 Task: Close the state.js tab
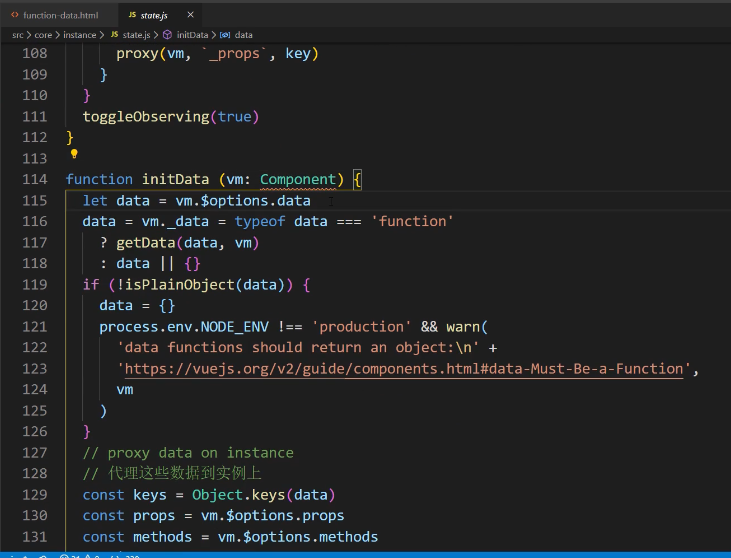(190, 15)
